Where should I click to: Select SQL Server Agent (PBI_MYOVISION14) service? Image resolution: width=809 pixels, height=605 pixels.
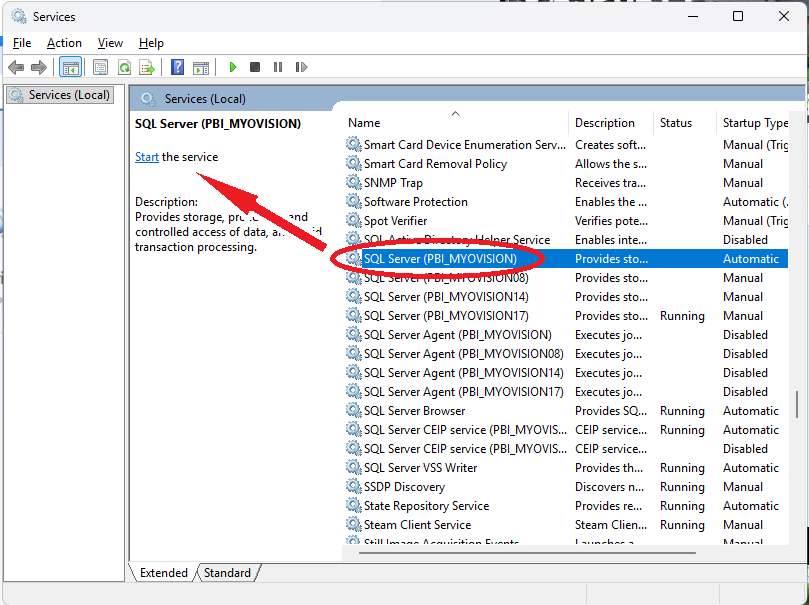pos(464,373)
